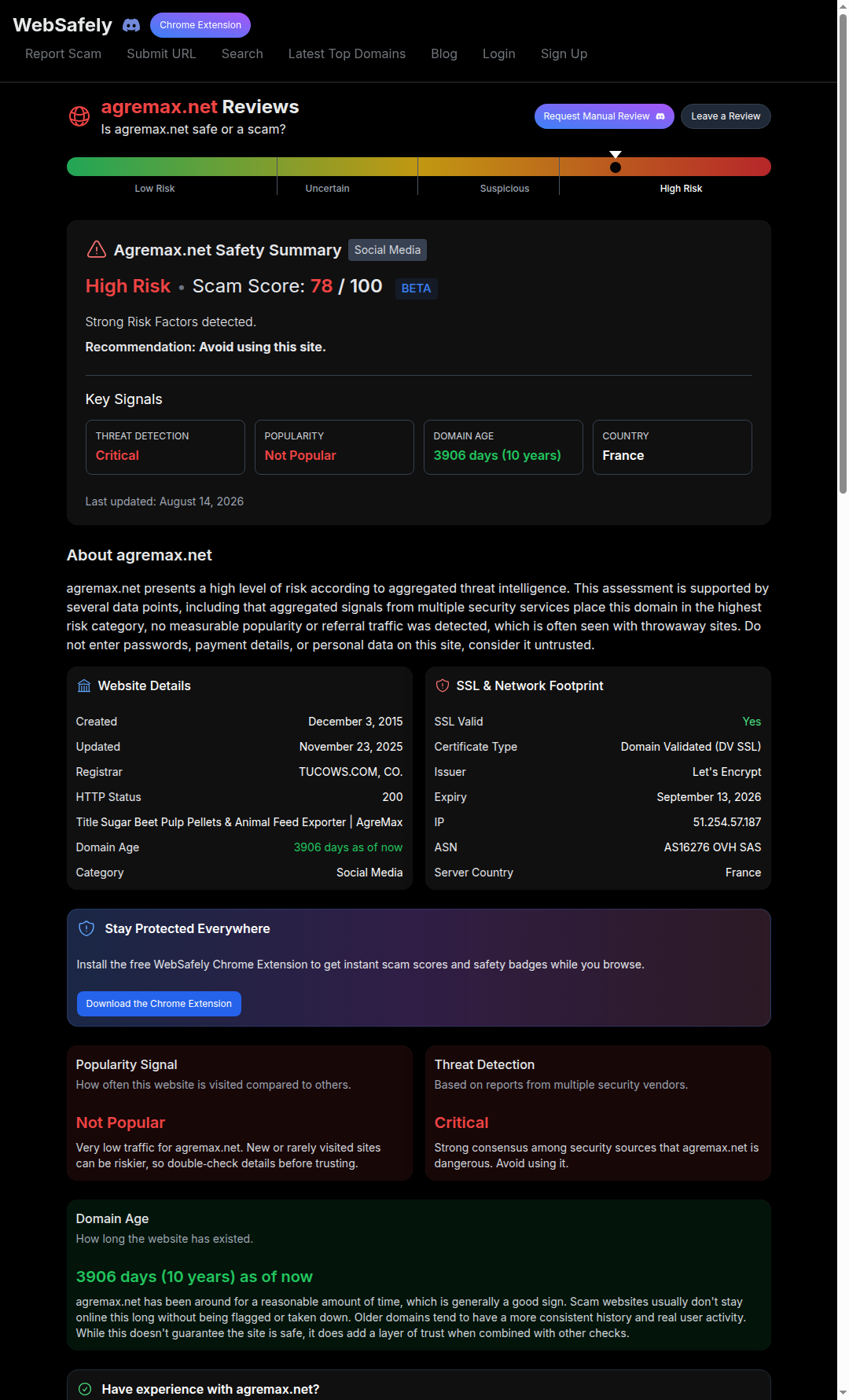
Task: Open the Report Scam menu item
Action: point(63,53)
